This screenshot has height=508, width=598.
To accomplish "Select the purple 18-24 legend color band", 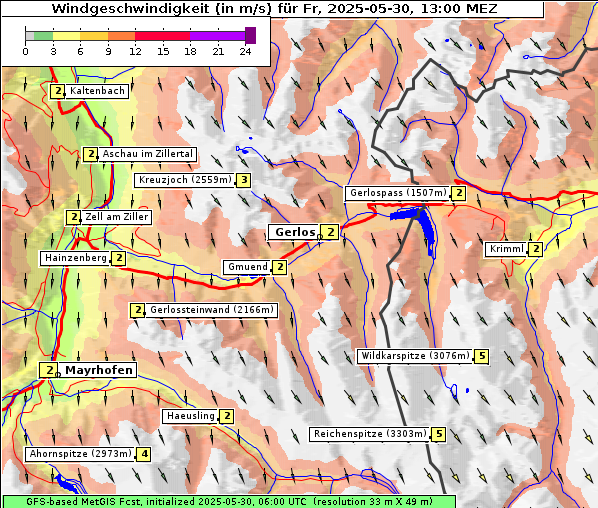I will (x=217, y=36).
